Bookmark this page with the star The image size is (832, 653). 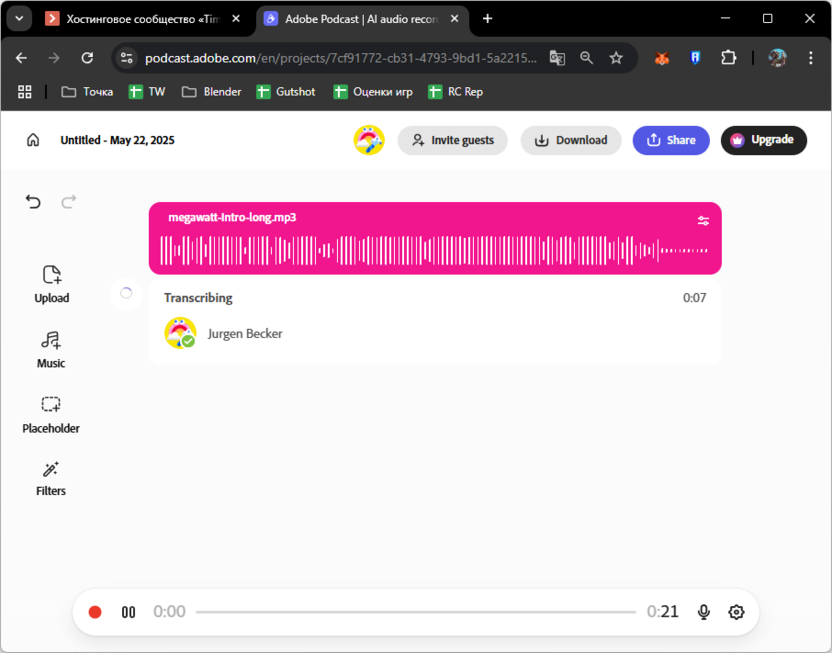(x=616, y=58)
